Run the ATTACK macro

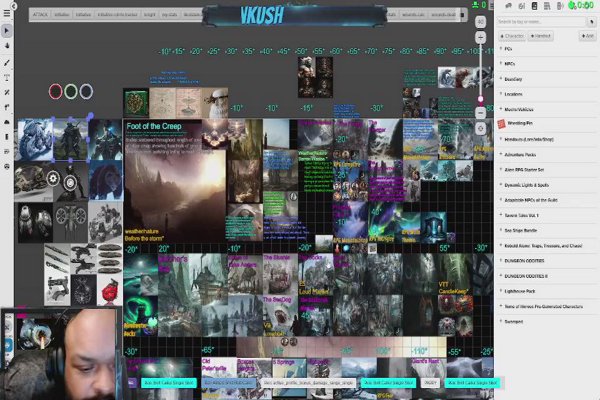tap(40, 15)
